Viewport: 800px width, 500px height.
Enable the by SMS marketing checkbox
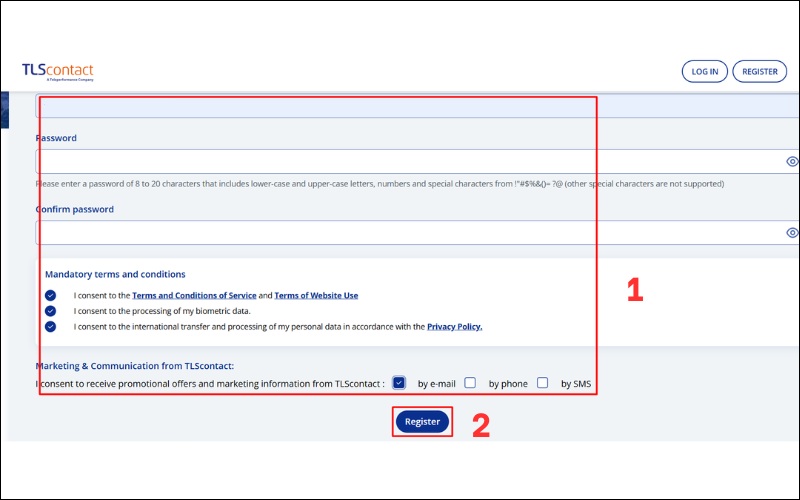(542, 382)
